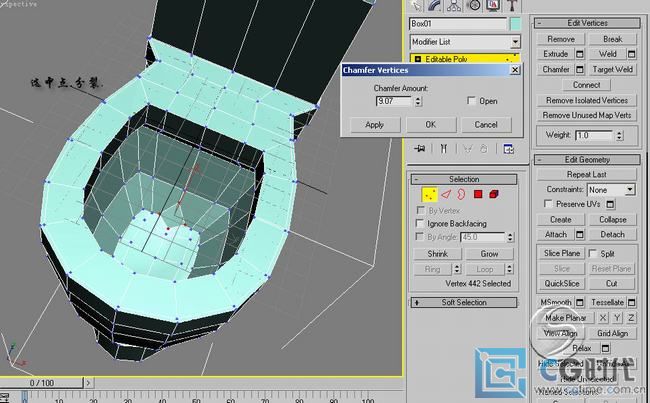Open MSmooth settings dialog icon
This screenshot has height=403, width=650.
coord(580,302)
